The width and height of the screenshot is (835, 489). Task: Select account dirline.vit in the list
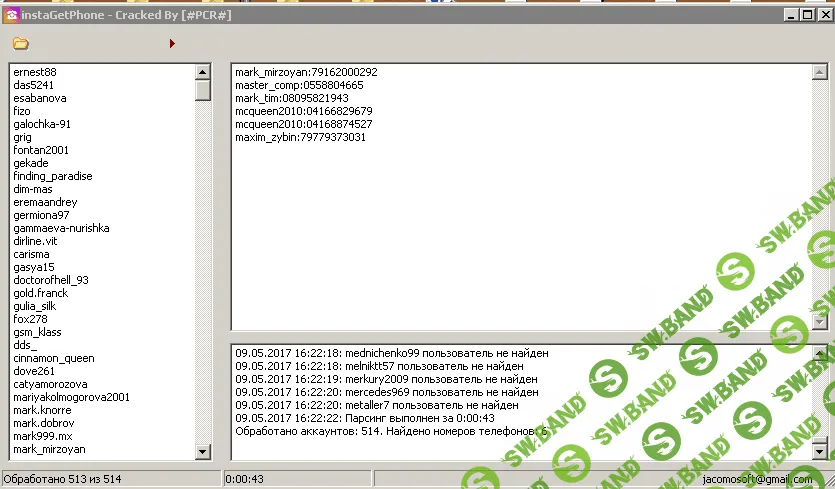pos(35,241)
